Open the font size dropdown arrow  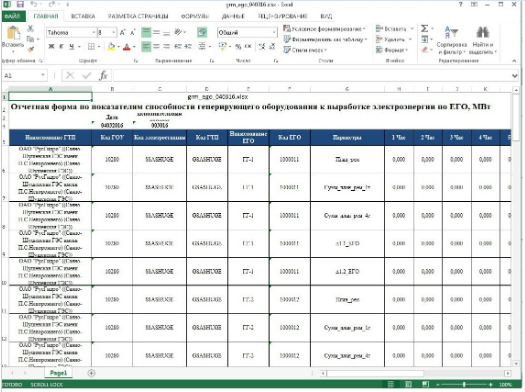[x=114, y=32]
